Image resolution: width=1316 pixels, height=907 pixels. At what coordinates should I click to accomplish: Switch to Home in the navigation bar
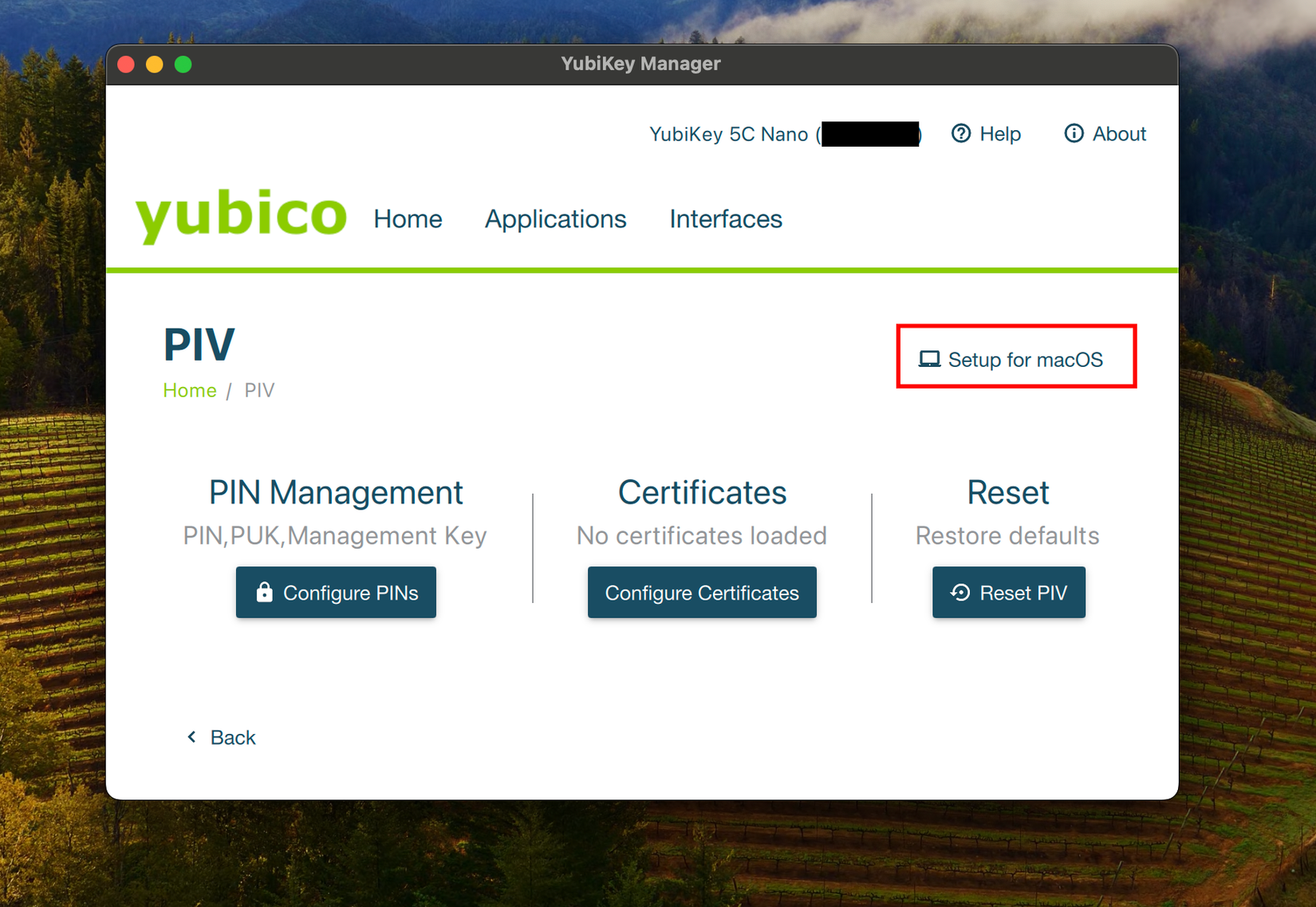point(408,219)
